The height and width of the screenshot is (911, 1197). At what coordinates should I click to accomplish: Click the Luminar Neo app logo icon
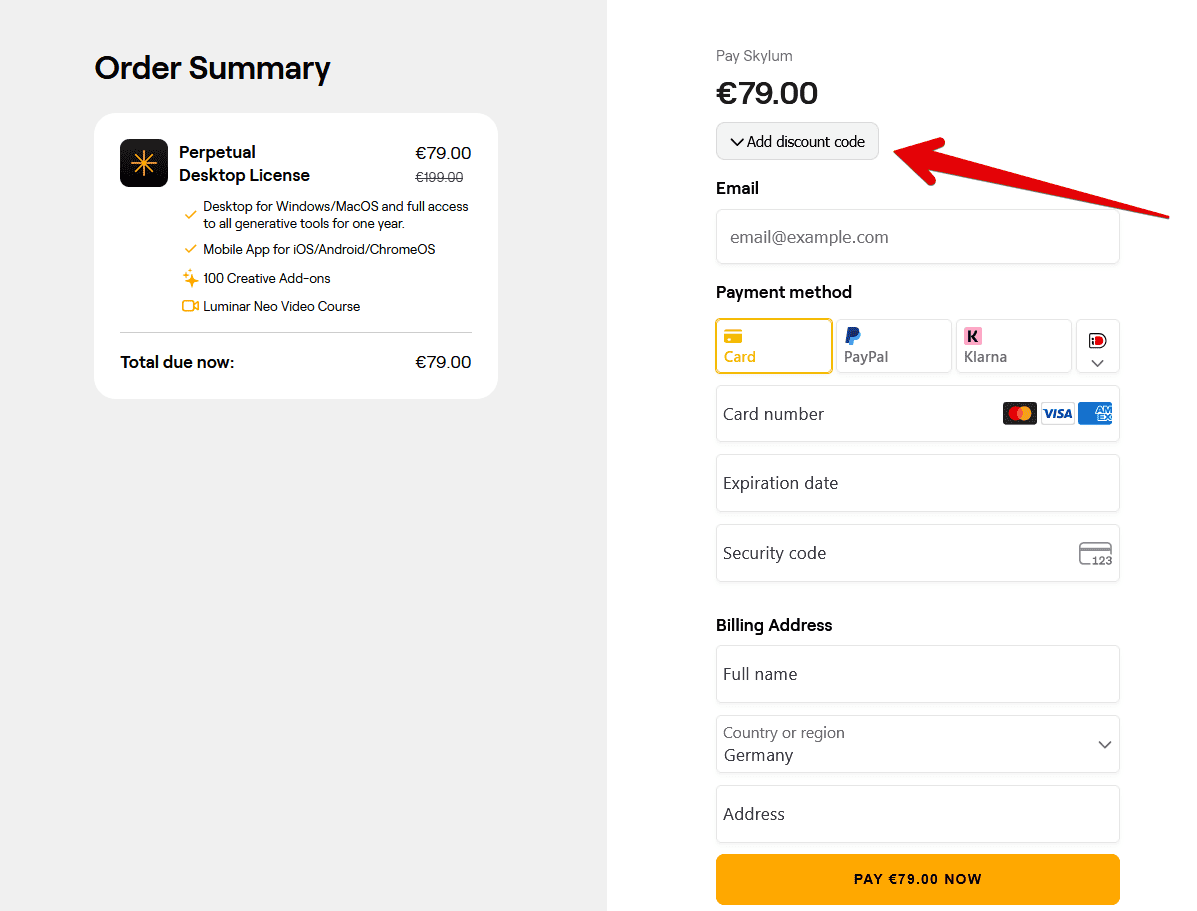[144, 163]
